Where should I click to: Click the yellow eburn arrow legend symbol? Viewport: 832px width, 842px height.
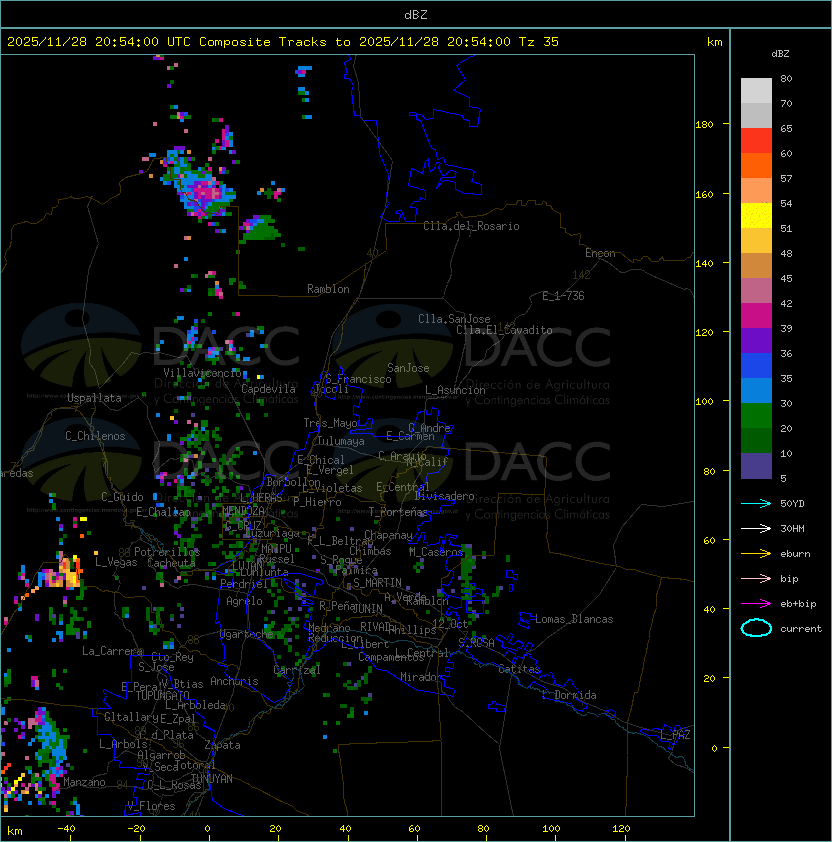756,554
